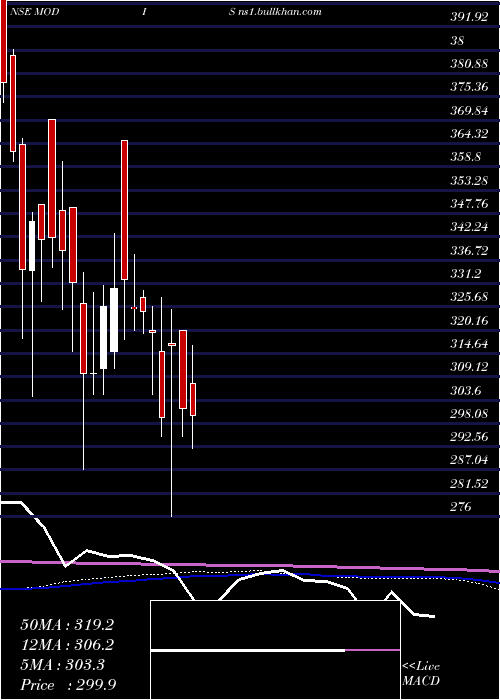Click the 309.12 price axis label
500x700 pixels.
coord(469,367)
